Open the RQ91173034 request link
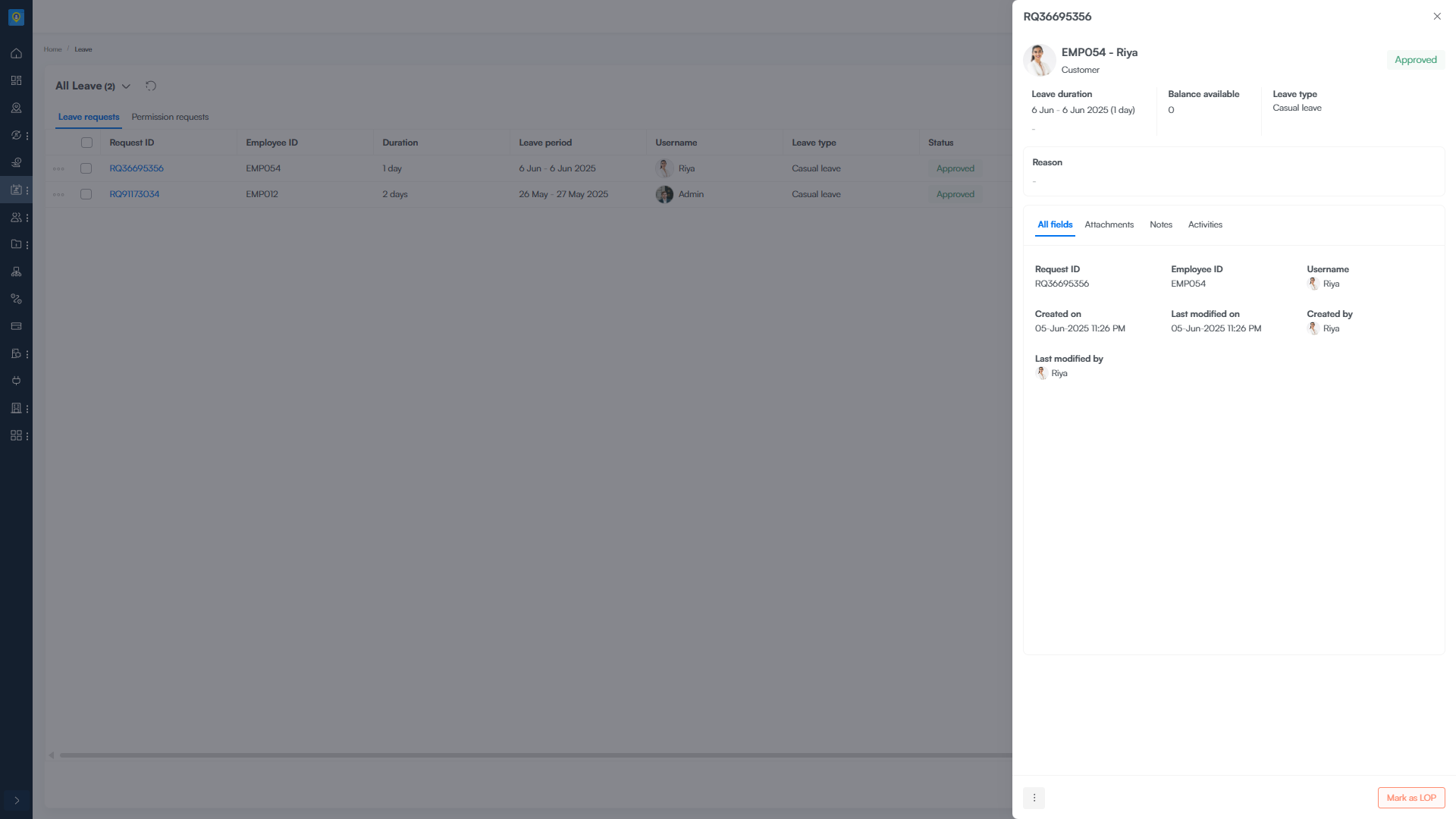 point(134,194)
